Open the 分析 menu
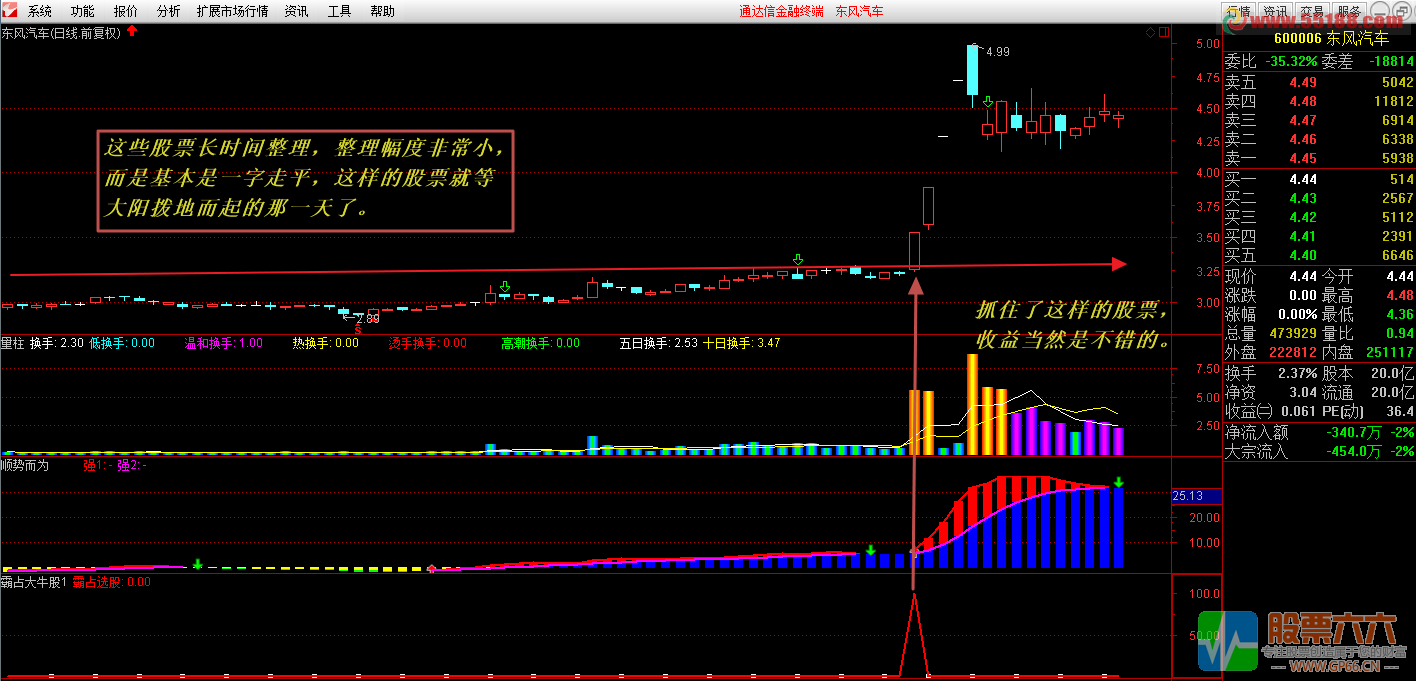Screen dimensions: 1416x681 (x=169, y=11)
